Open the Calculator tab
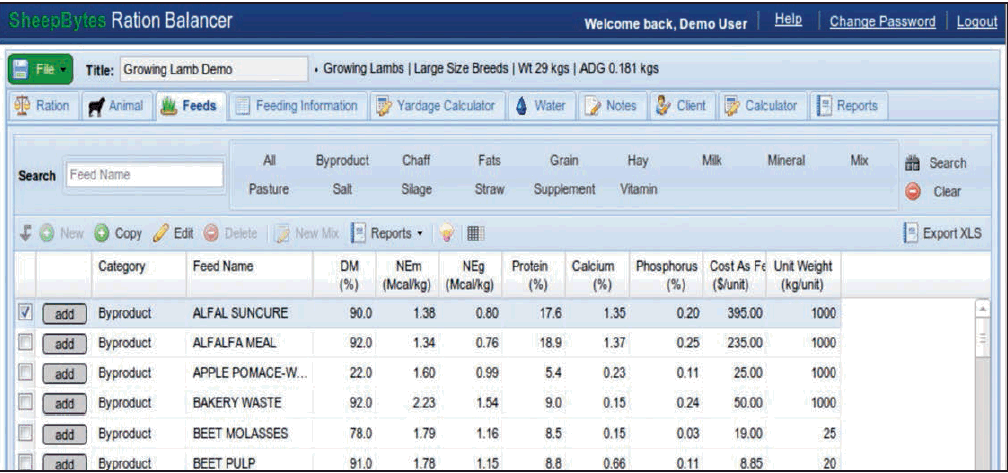The width and height of the screenshot is (1008, 473). tap(762, 106)
